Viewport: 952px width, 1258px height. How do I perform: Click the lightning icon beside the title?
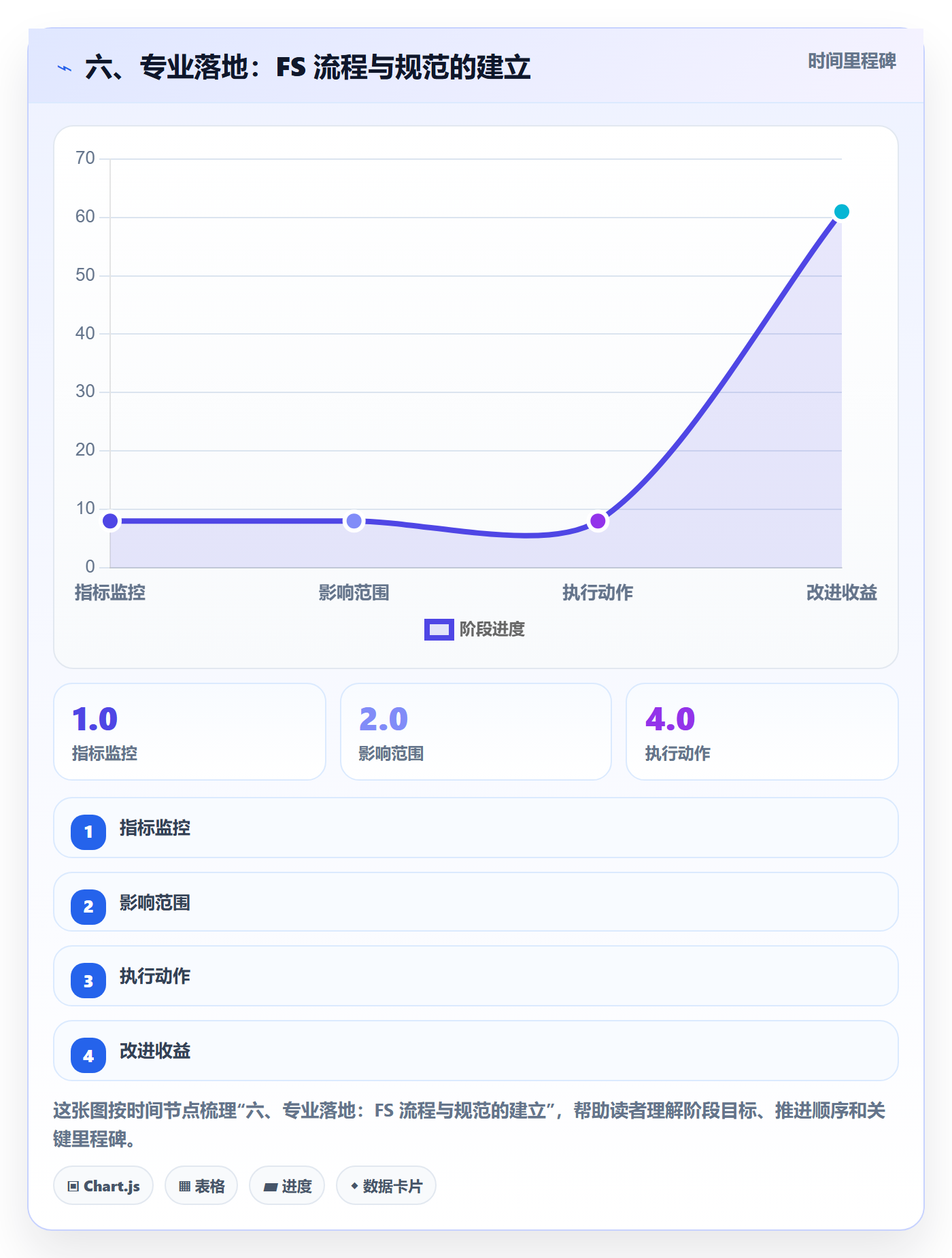tap(65, 68)
